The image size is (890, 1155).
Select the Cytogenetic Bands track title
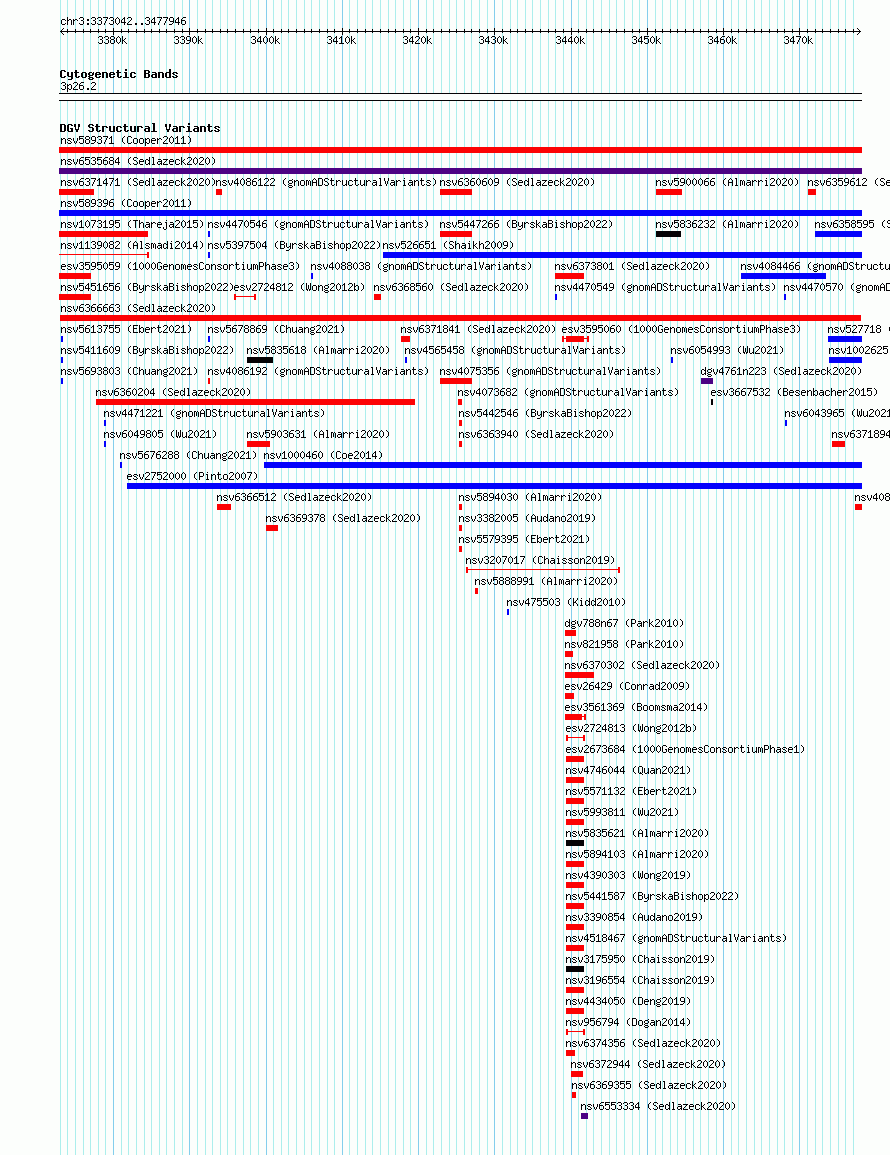pyautogui.click(x=119, y=74)
